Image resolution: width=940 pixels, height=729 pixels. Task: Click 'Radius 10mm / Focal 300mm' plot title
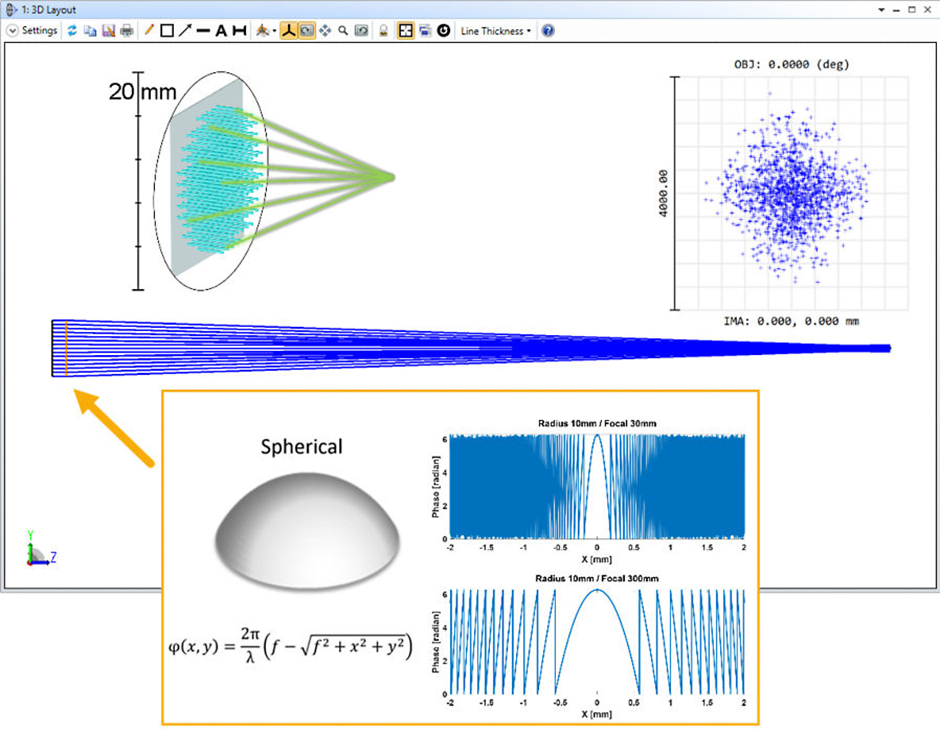[597, 579]
